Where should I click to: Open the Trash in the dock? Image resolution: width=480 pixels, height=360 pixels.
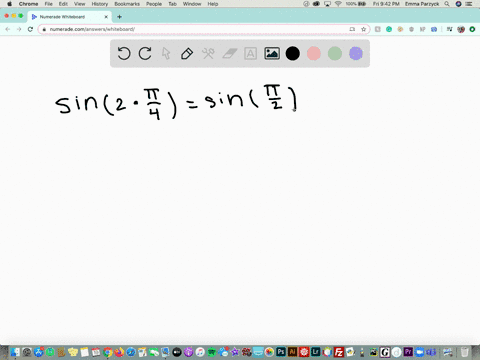point(464,352)
